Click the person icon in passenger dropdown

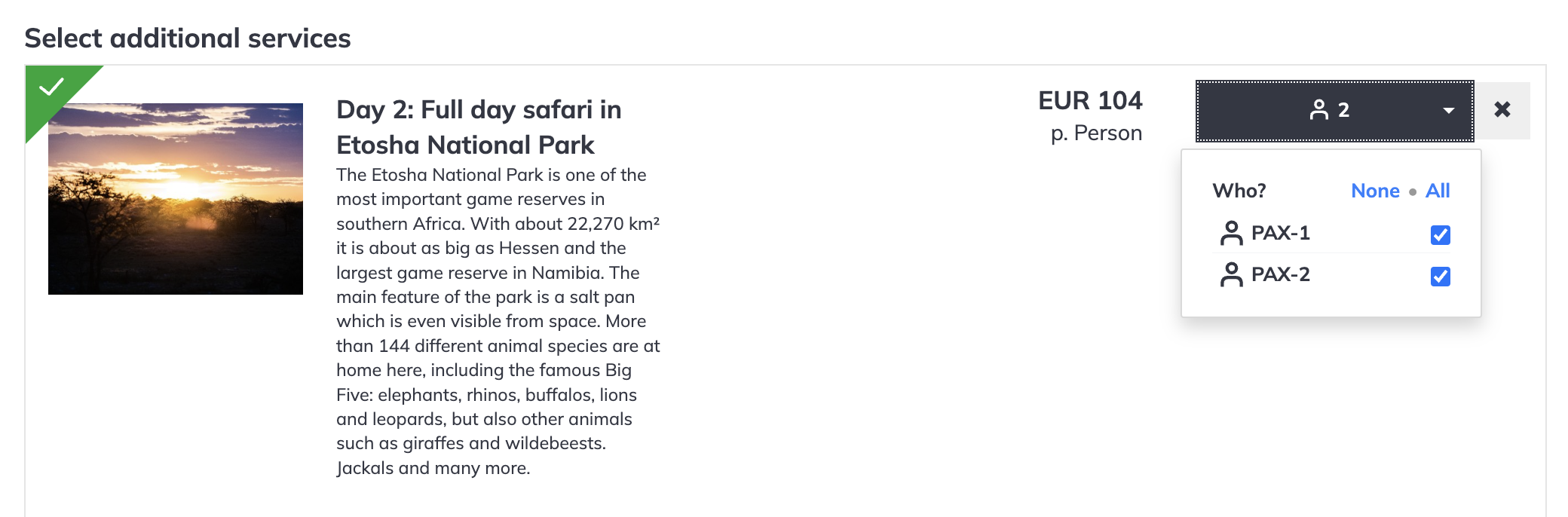point(1319,110)
